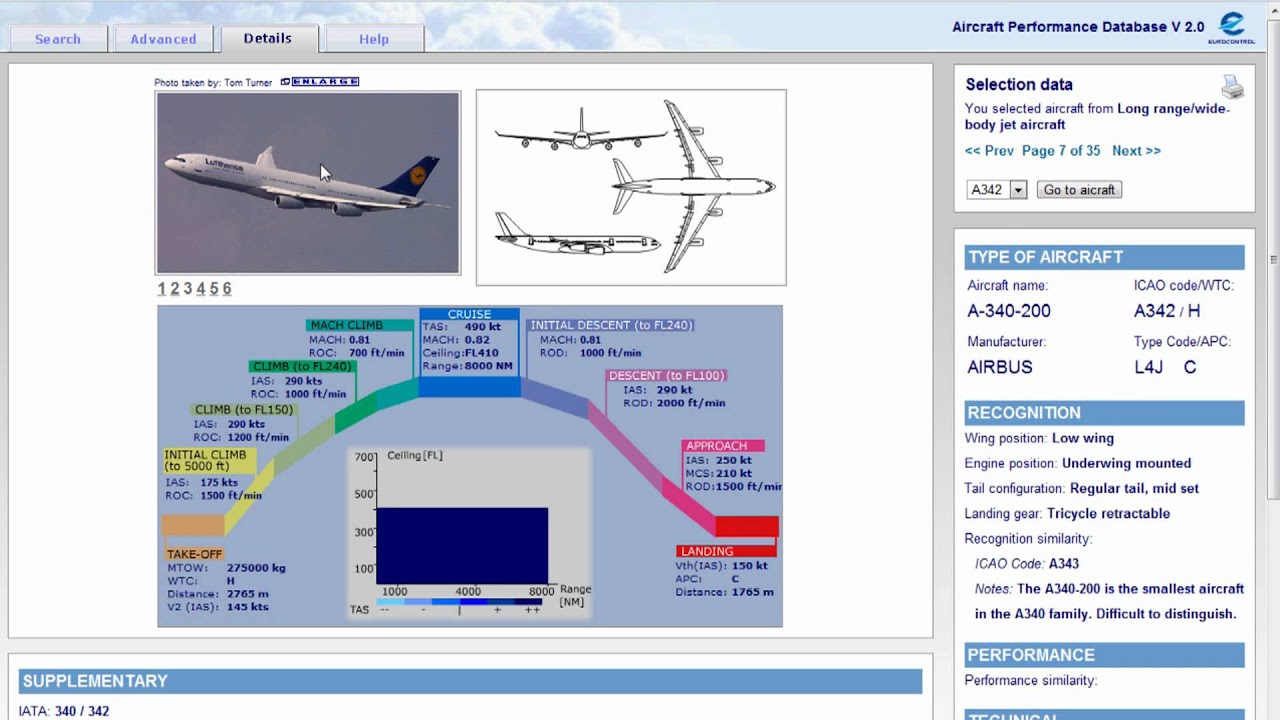
Task: Click the Aircraft Performance Database V 2.0 title
Action: (x=1078, y=27)
